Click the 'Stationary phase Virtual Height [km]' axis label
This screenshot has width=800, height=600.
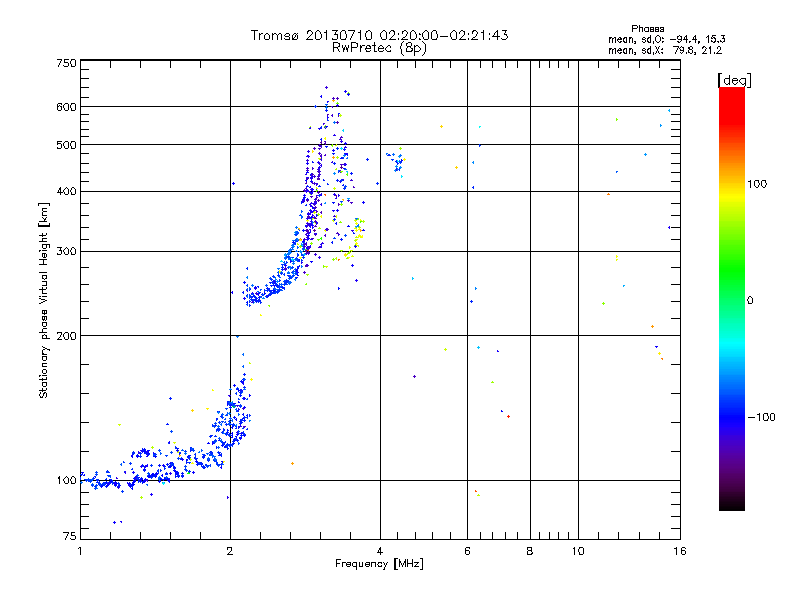point(44,300)
